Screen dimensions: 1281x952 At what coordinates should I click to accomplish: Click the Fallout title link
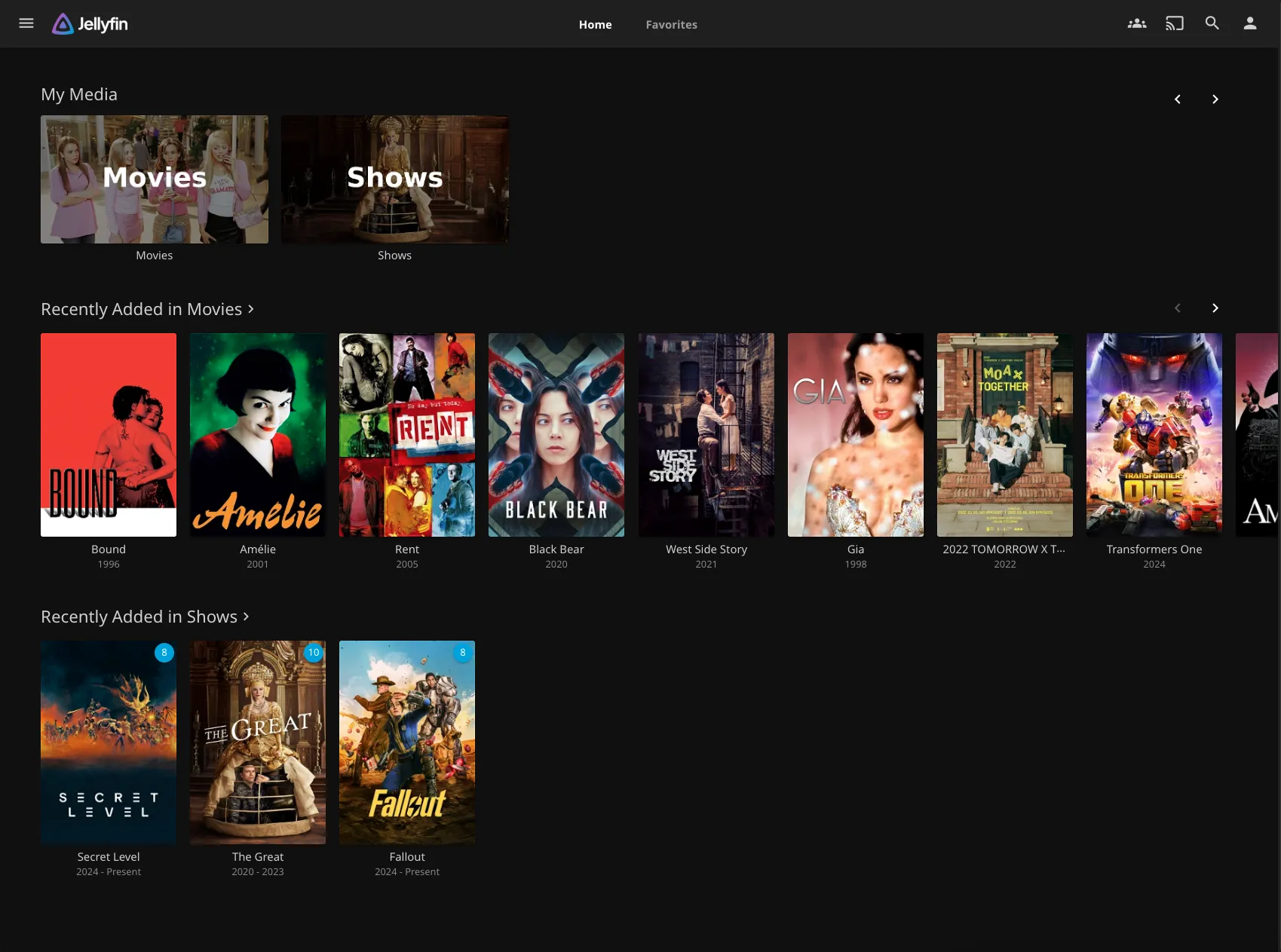pos(407,857)
